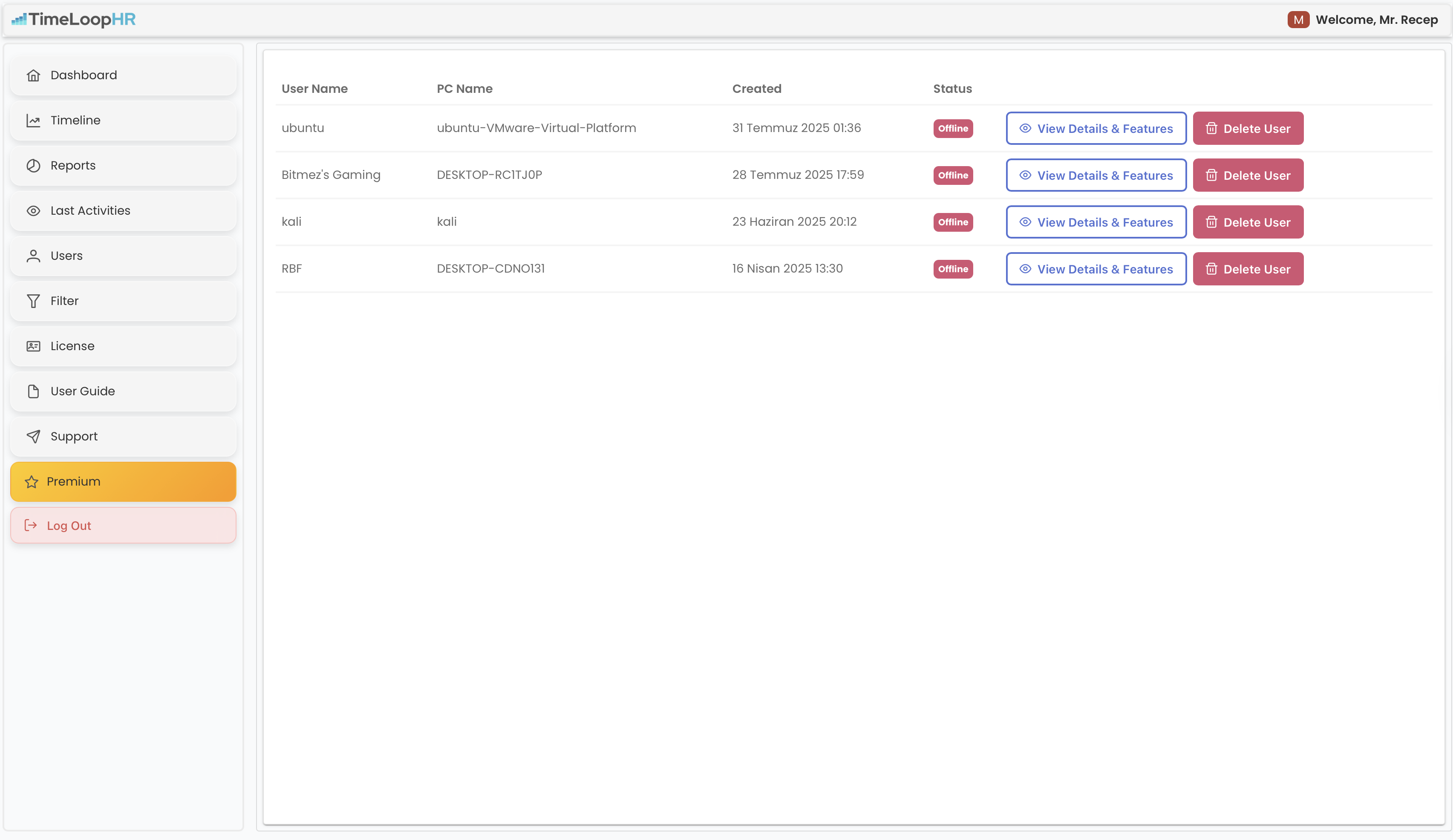Image resolution: width=1453 pixels, height=840 pixels.
Task: Click the Timeline chart icon
Action: tap(33, 121)
